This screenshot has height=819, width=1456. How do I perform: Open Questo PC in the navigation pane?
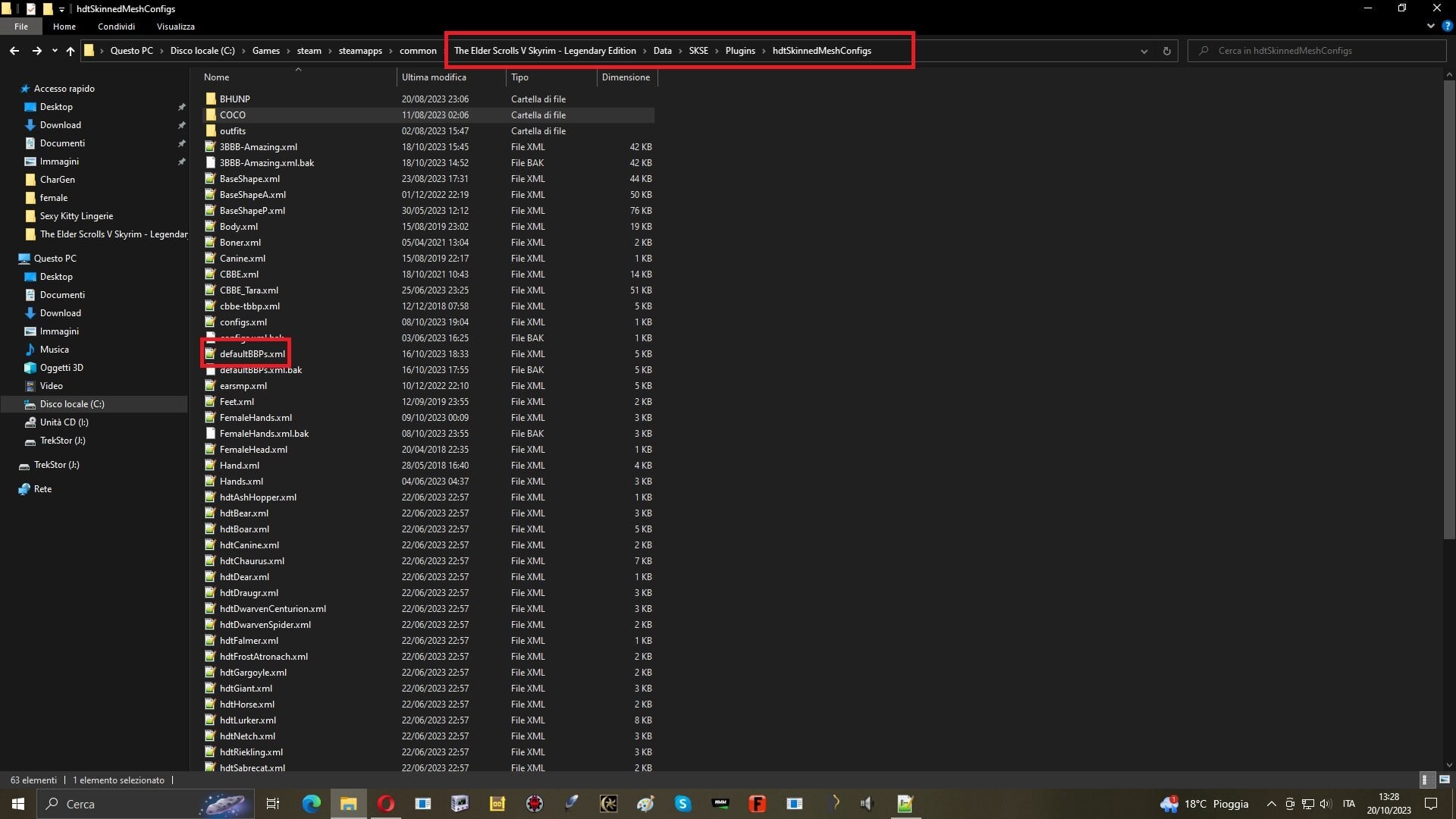tap(55, 259)
